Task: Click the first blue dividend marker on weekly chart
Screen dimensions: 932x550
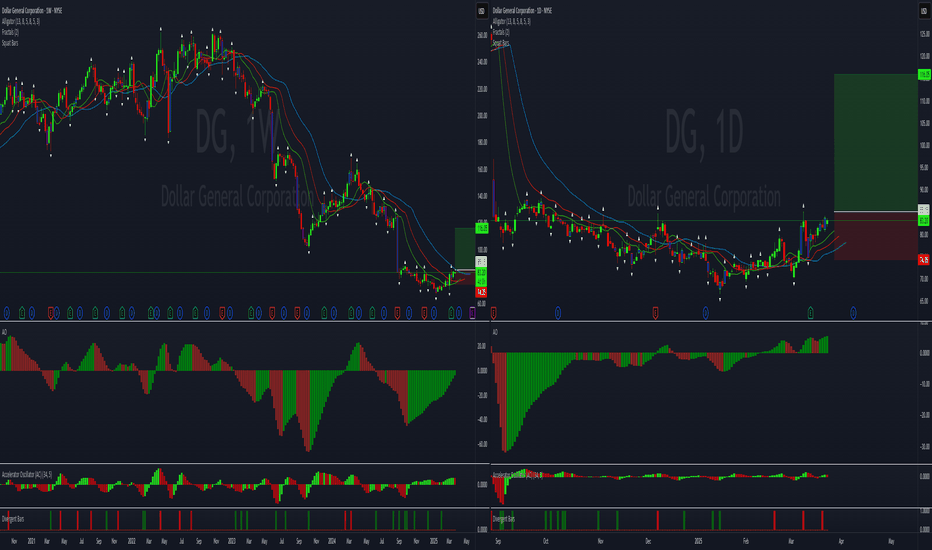Action: 7,312
